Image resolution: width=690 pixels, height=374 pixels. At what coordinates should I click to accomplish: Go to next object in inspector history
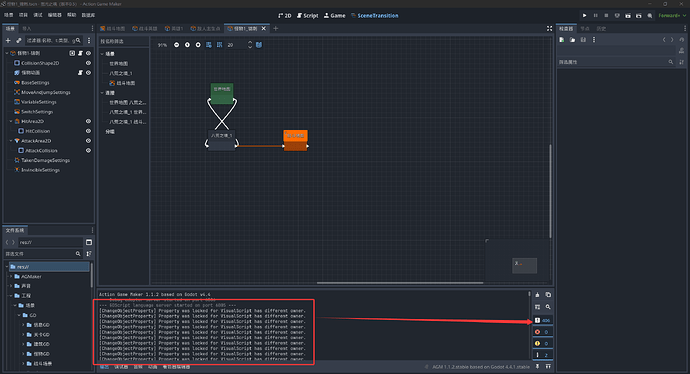tap(672, 40)
